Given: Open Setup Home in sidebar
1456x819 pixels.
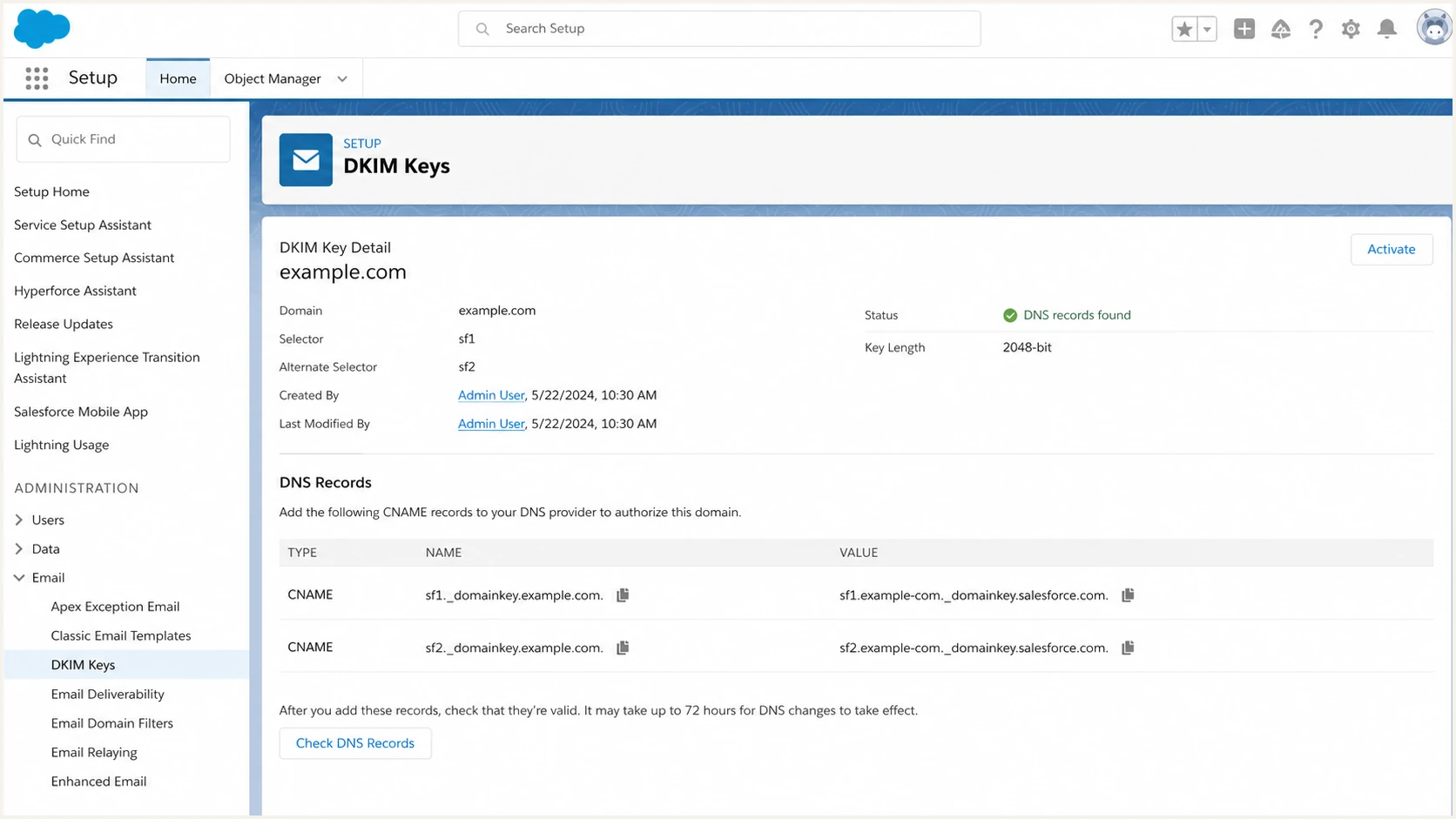Looking at the screenshot, I should click(x=51, y=191).
